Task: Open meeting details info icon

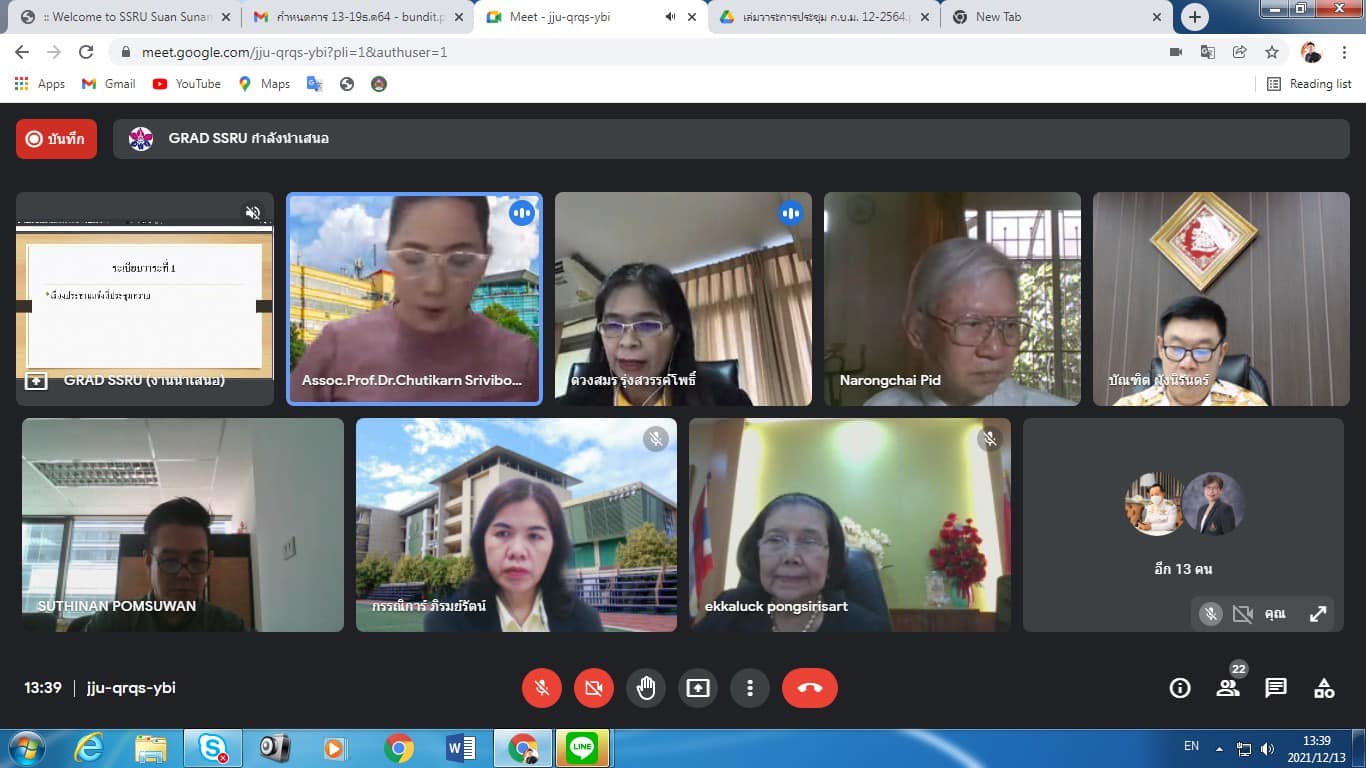Action: (1180, 688)
